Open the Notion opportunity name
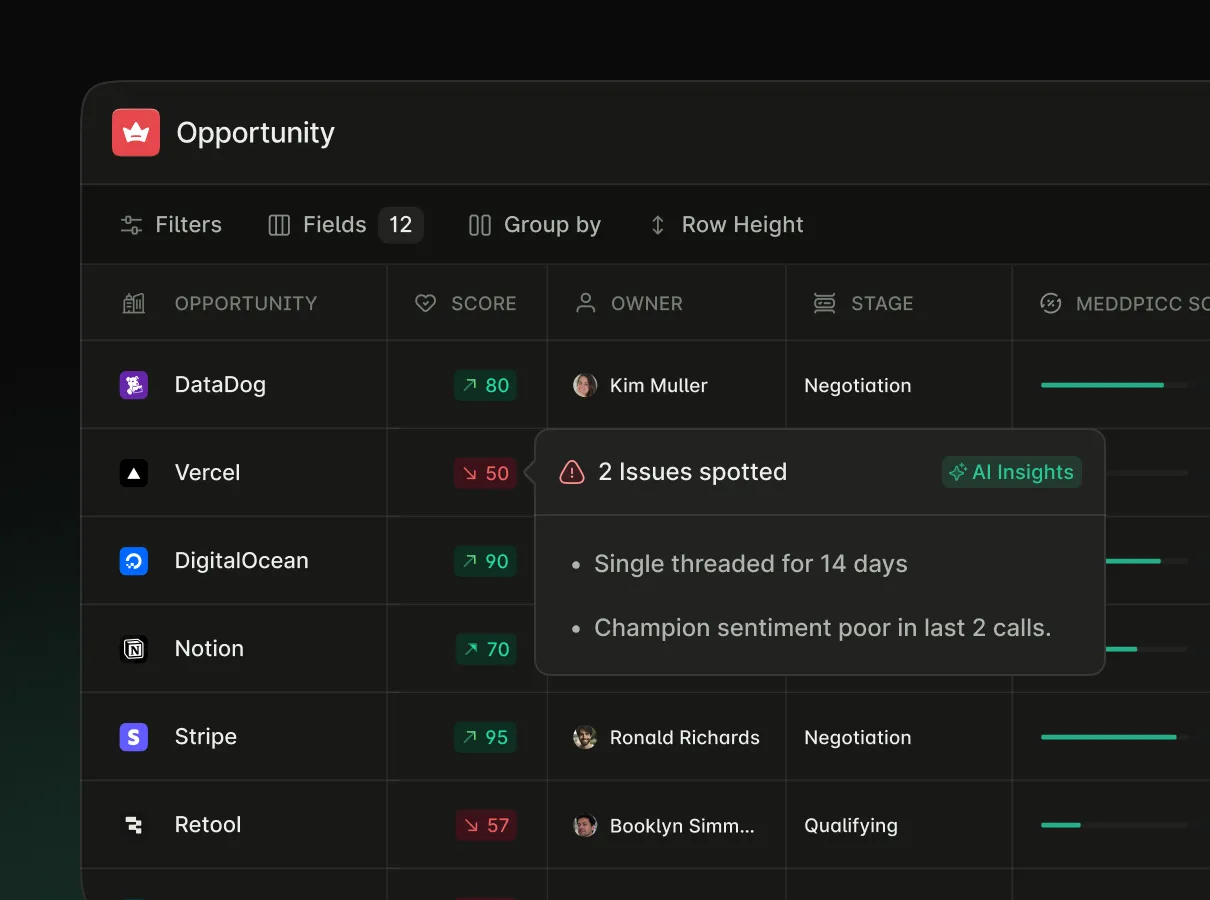The height and width of the screenshot is (900, 1210). (209, 649)
